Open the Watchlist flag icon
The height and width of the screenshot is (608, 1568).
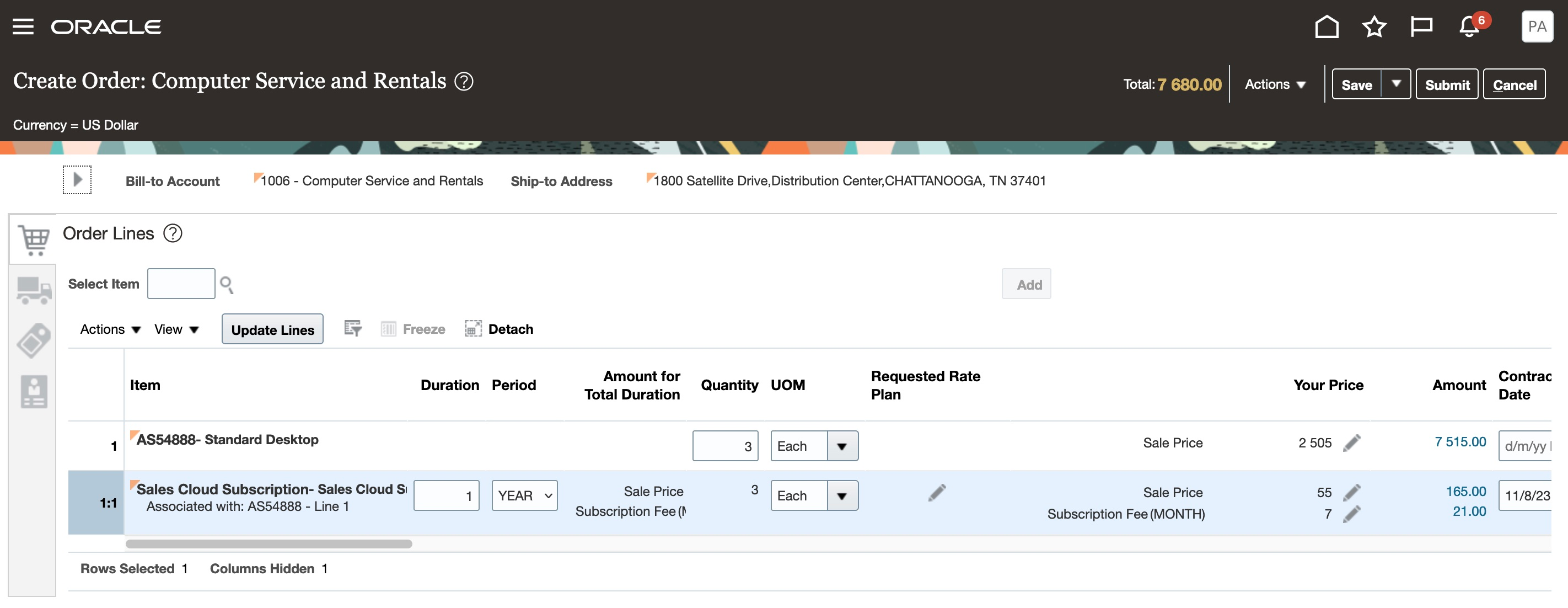pyautogui.click(x=1421, y=27)
